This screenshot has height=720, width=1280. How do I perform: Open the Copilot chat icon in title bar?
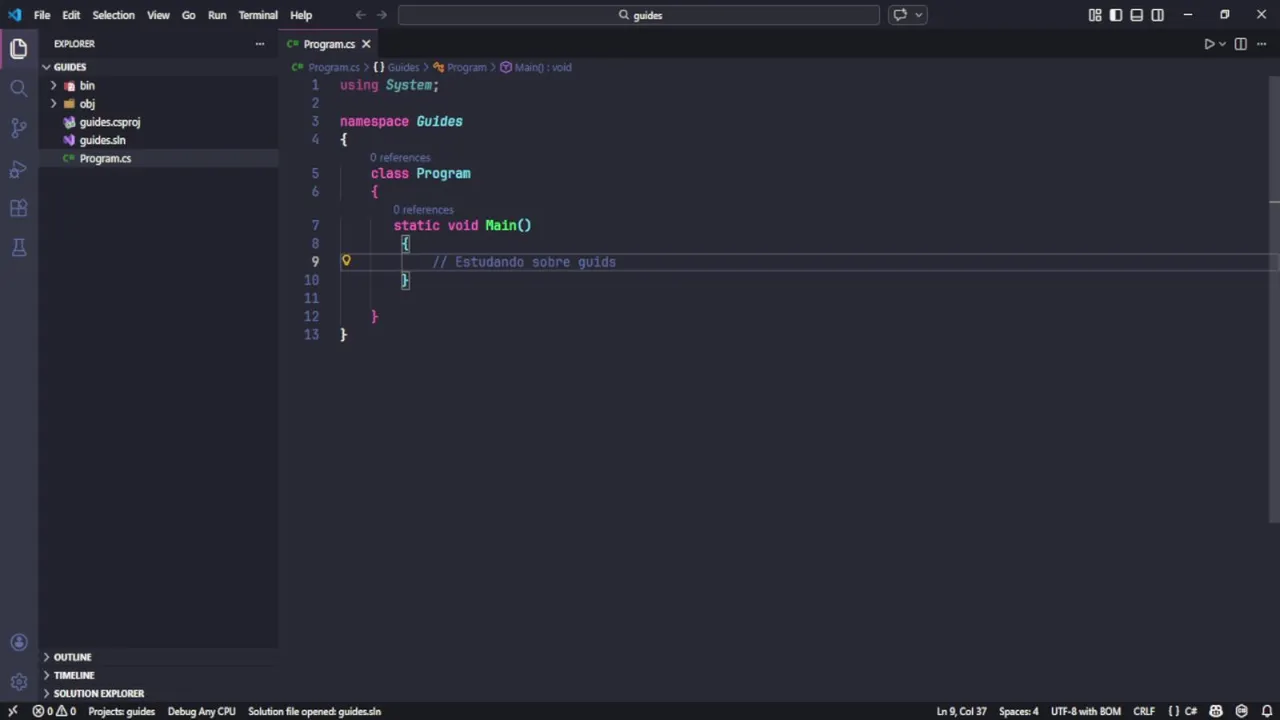click(x=900, y=15)
